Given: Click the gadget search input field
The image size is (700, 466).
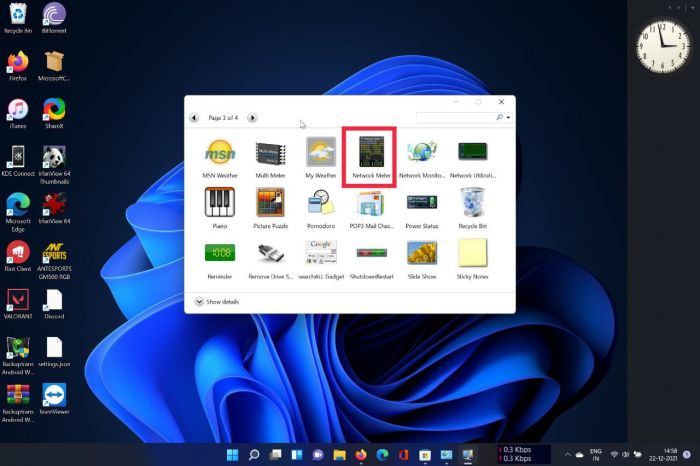Looking at the screenshot, I should 455,117.
